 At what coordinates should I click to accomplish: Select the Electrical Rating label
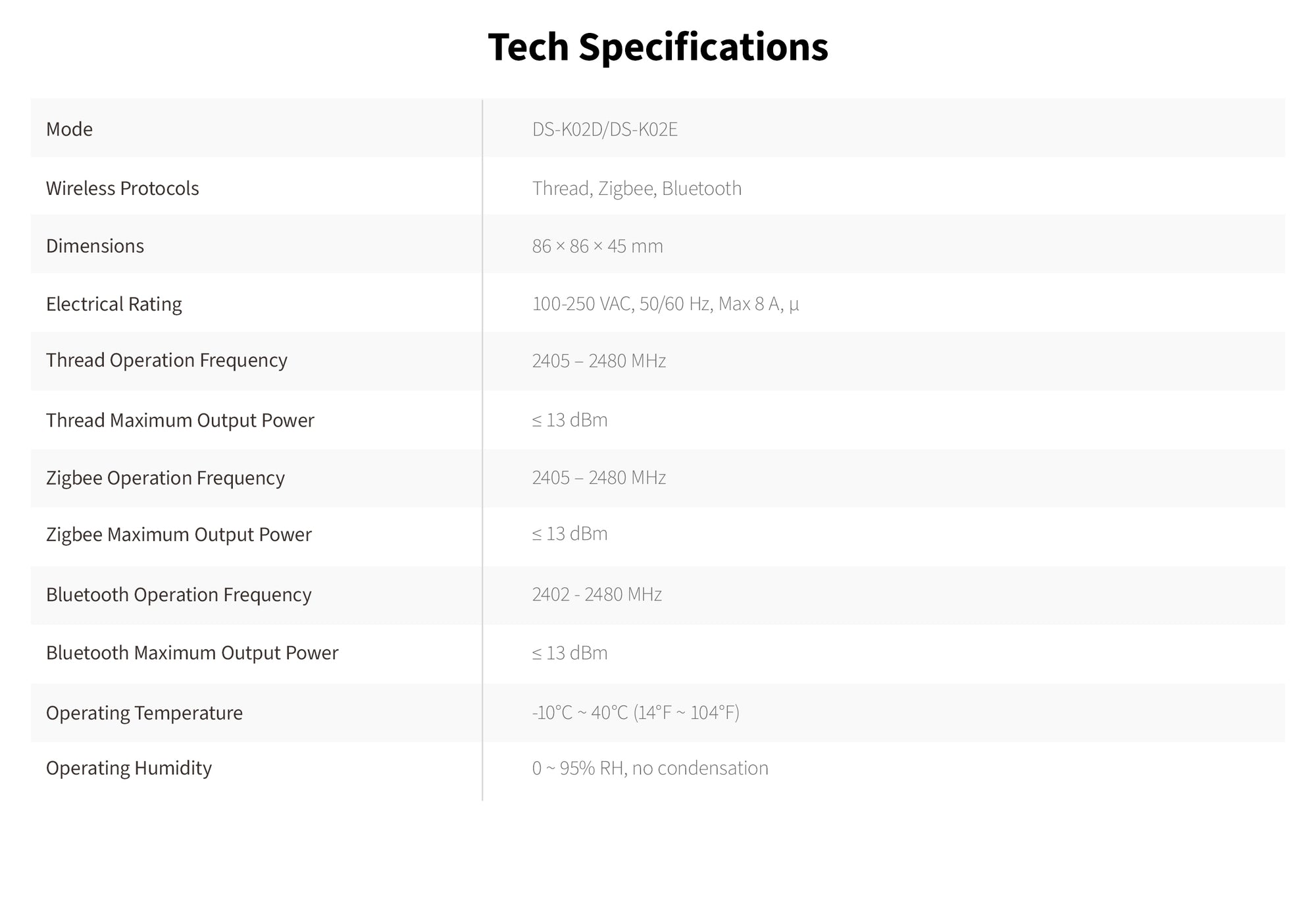[114, 304]
